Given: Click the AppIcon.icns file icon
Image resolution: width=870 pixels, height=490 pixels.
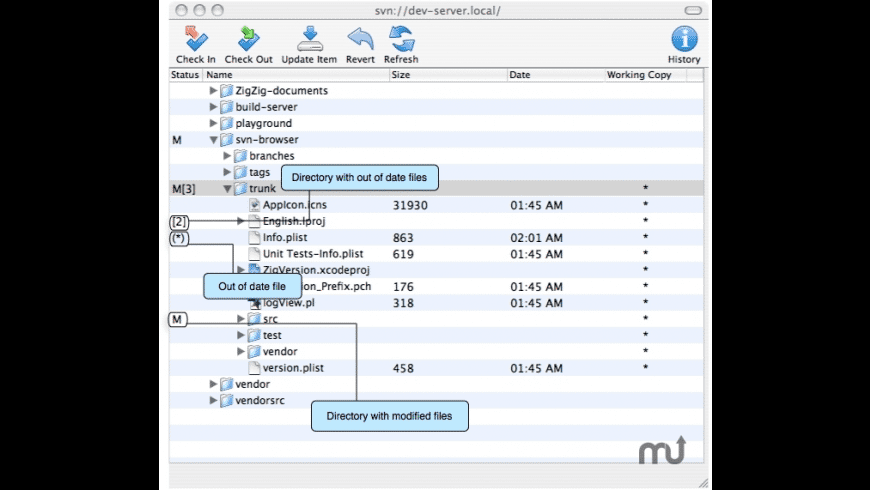Looking at the screenshot, I should click(x=254, y=205).
